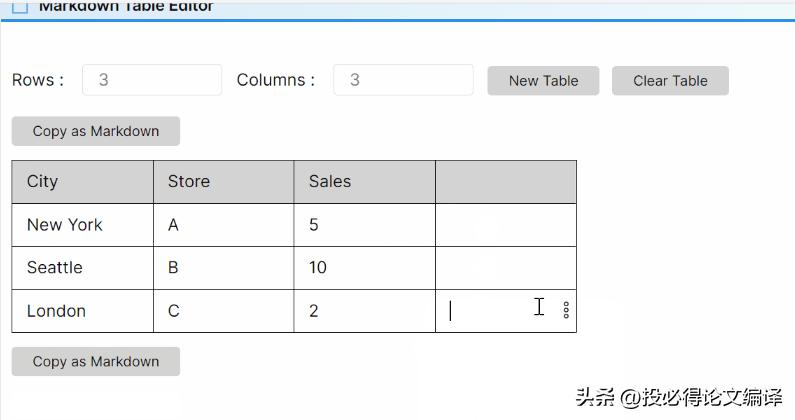Click the Columns number input field
795x420 pixels.
point(403,80)
